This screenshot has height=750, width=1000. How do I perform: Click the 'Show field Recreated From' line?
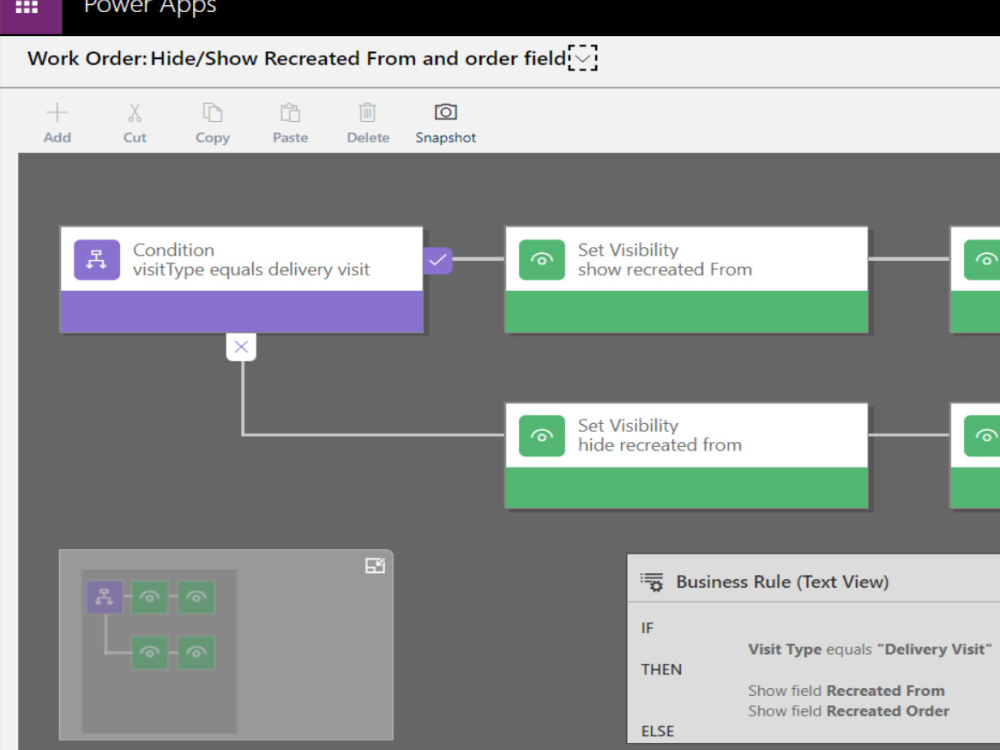(846, 691)
